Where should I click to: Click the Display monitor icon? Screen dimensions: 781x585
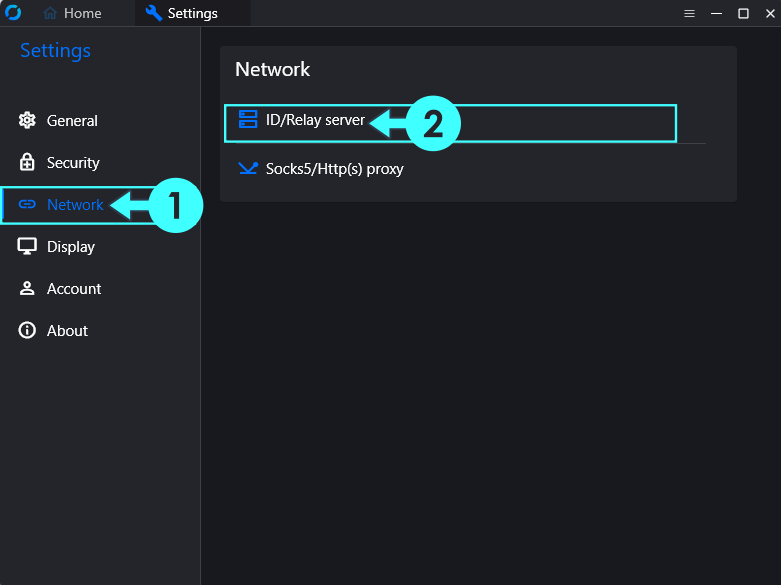27,246
